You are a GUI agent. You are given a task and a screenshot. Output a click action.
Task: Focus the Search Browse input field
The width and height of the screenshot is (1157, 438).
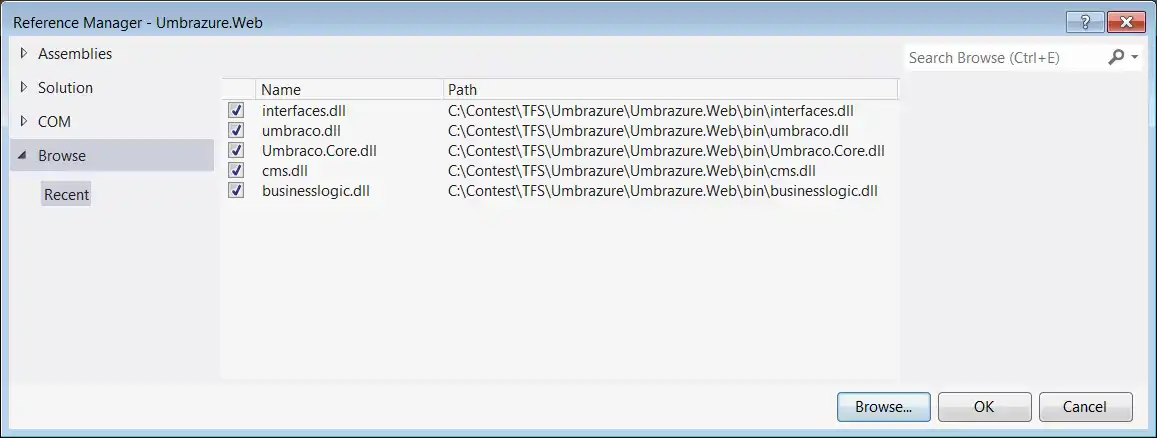pos(1005,57)
